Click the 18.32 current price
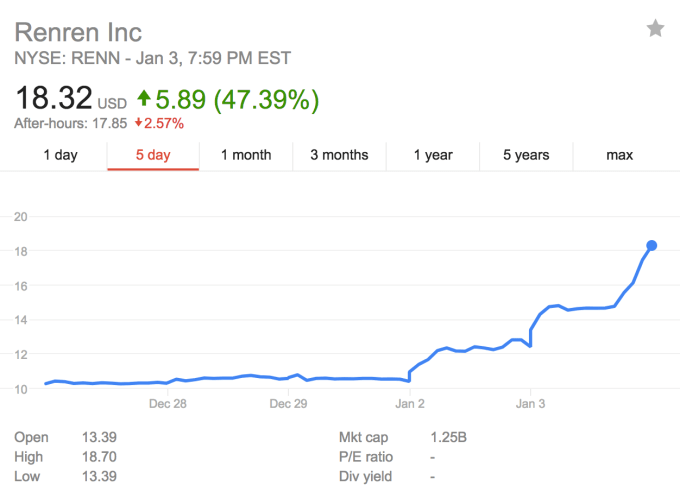The image size is (680, 504). coord(52,99)
